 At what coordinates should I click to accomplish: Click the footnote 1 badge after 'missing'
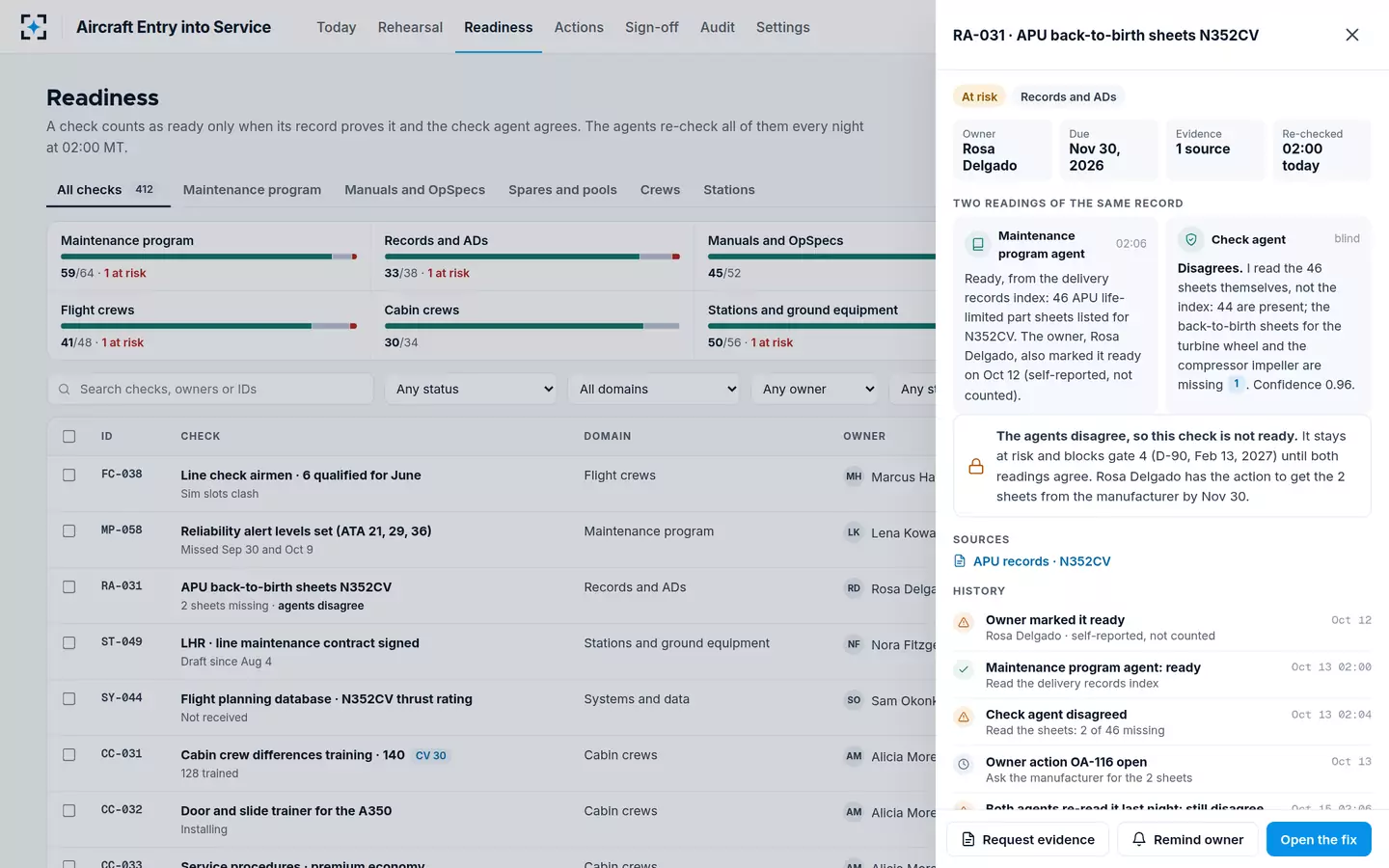[1237, 384]
